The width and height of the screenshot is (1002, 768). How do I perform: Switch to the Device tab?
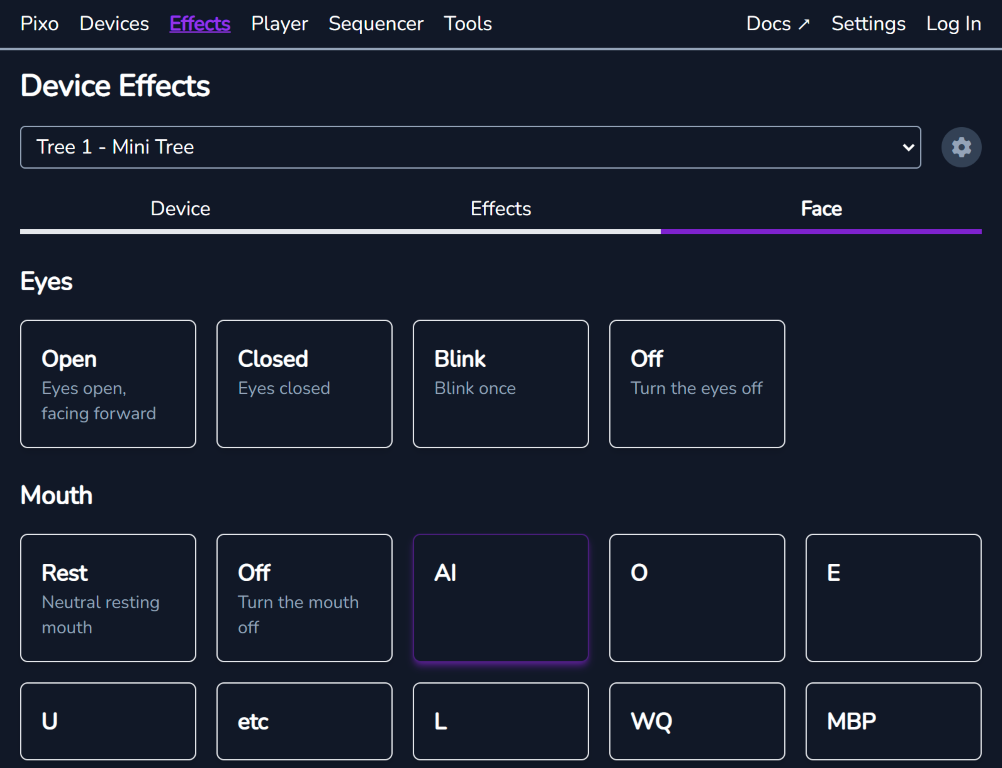pos(180,209)
